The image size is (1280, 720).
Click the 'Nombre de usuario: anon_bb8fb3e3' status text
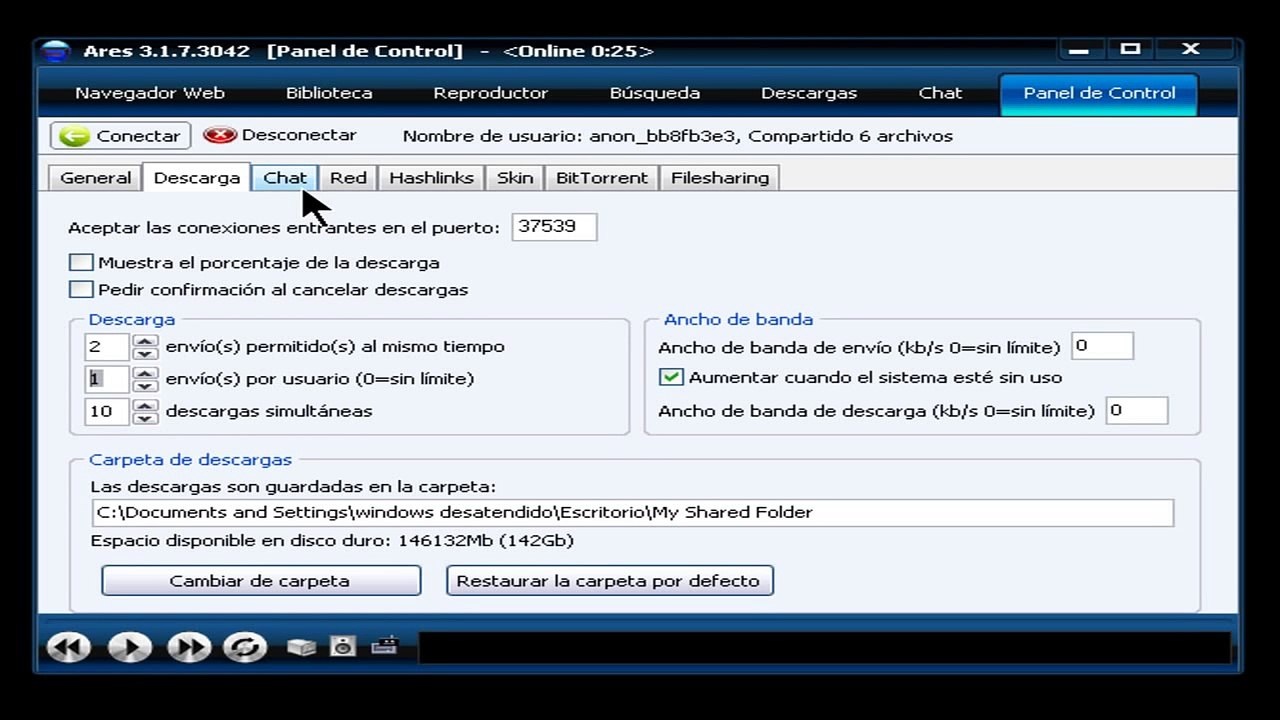click(x=572, y=136)
